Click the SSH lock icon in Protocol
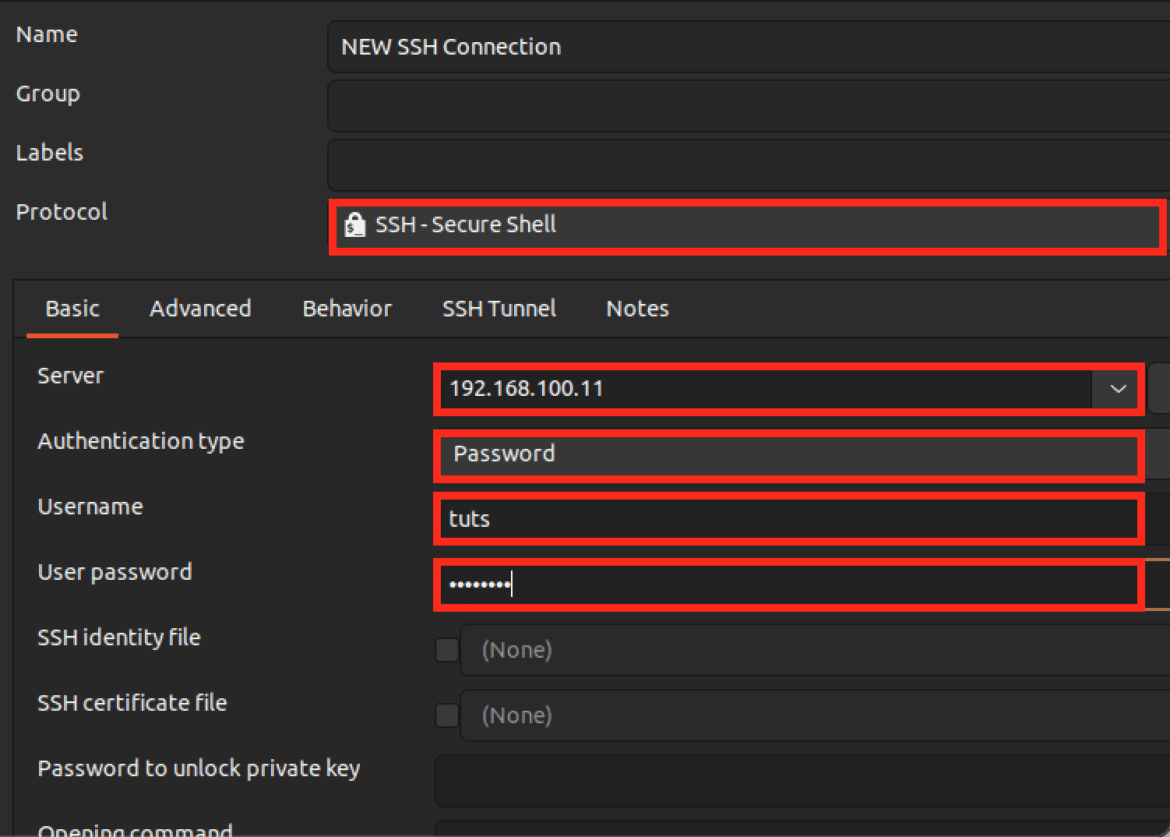 click(353, 225)
